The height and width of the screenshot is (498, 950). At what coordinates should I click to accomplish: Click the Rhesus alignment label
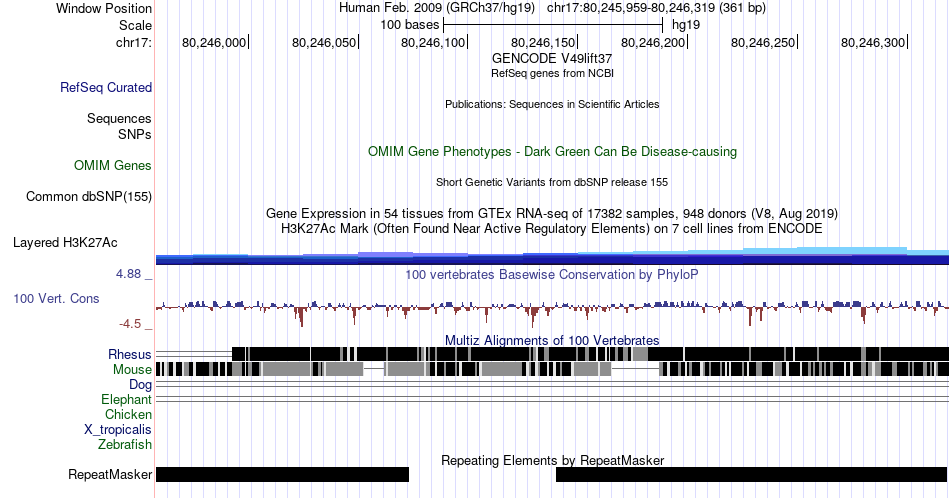pos(130,354)
